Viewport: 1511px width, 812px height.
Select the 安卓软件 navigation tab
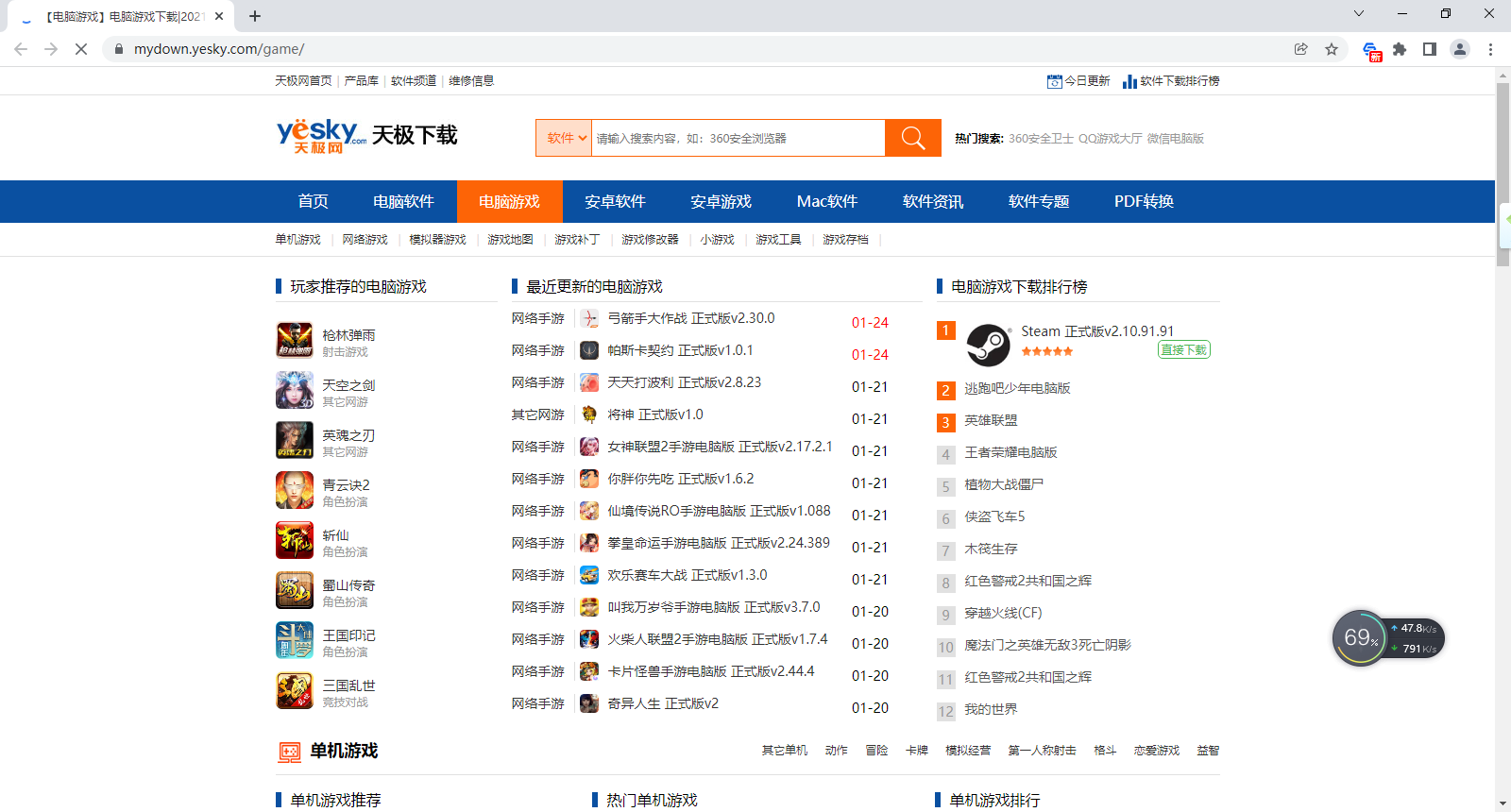pyautogui.click(x=616, y=201)
